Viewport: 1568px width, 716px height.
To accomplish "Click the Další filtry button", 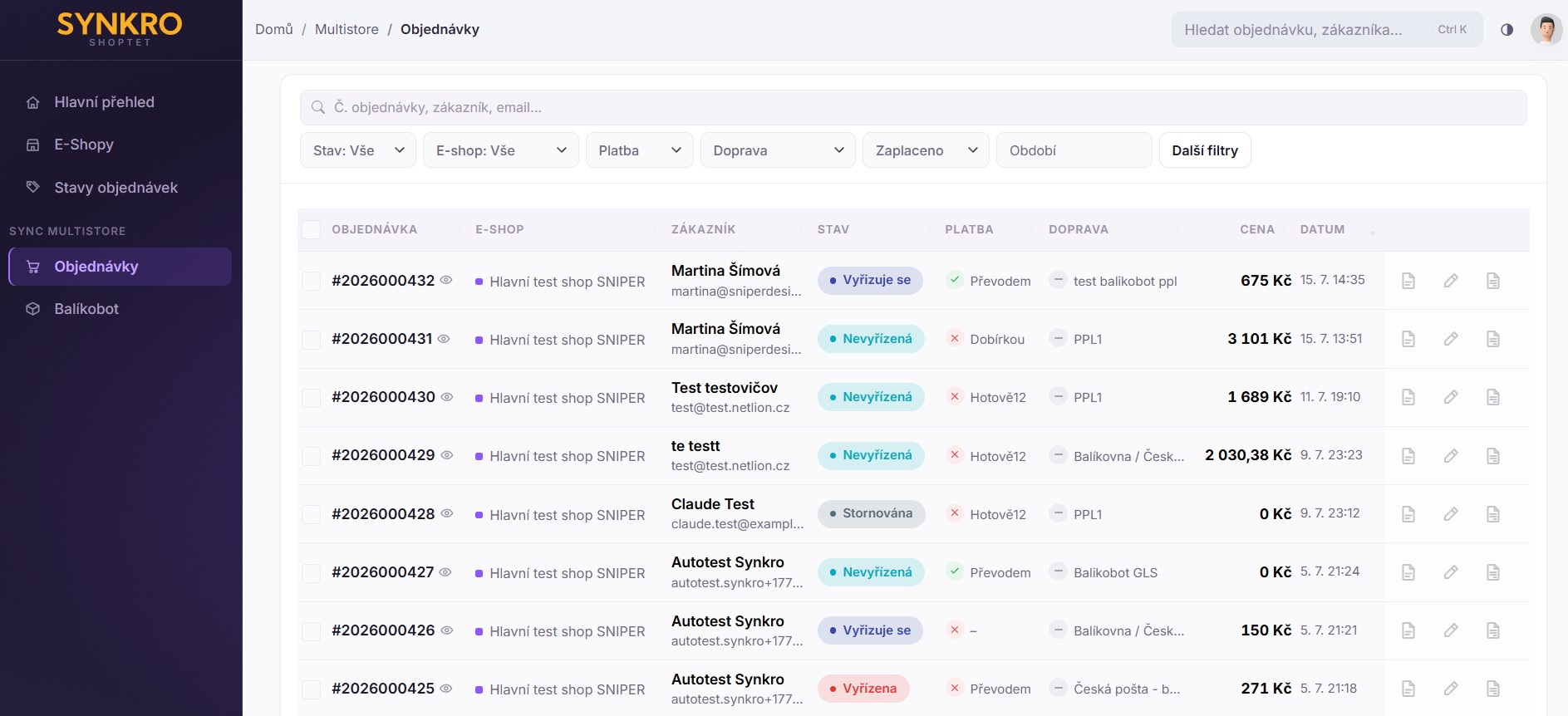I will 1205,150.
